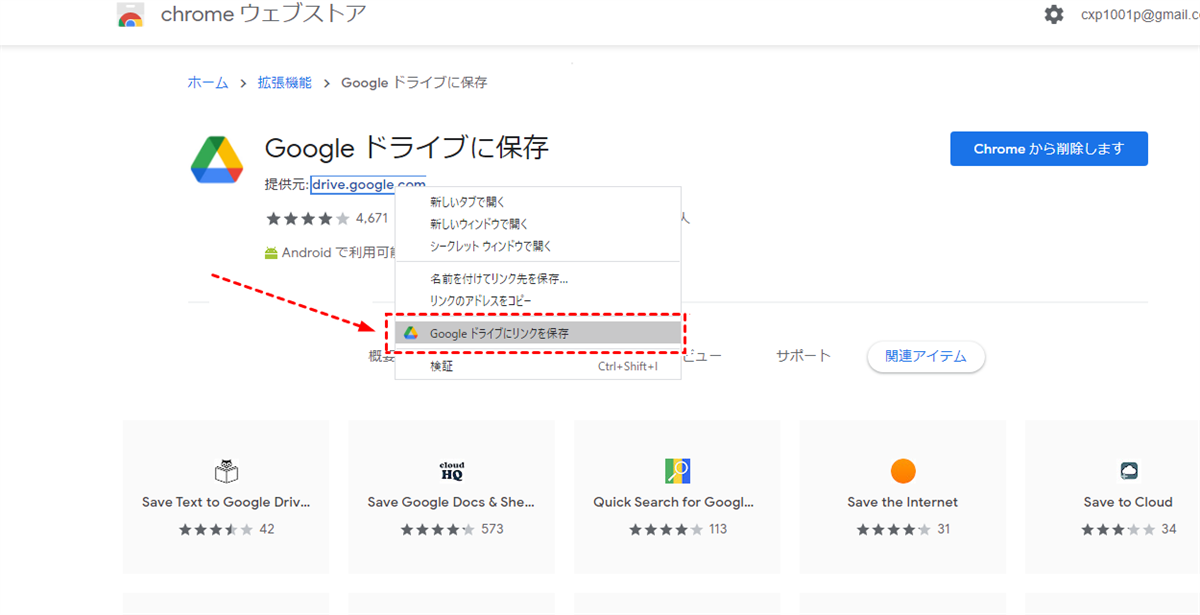This screenshot has height=615, width=1200.
Task: Click the chrome ウェブストア title
Action: [x=263, y=14]
